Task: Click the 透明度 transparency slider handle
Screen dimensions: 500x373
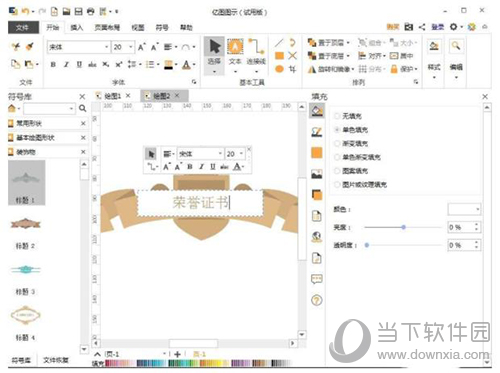Action: [367, 245]
